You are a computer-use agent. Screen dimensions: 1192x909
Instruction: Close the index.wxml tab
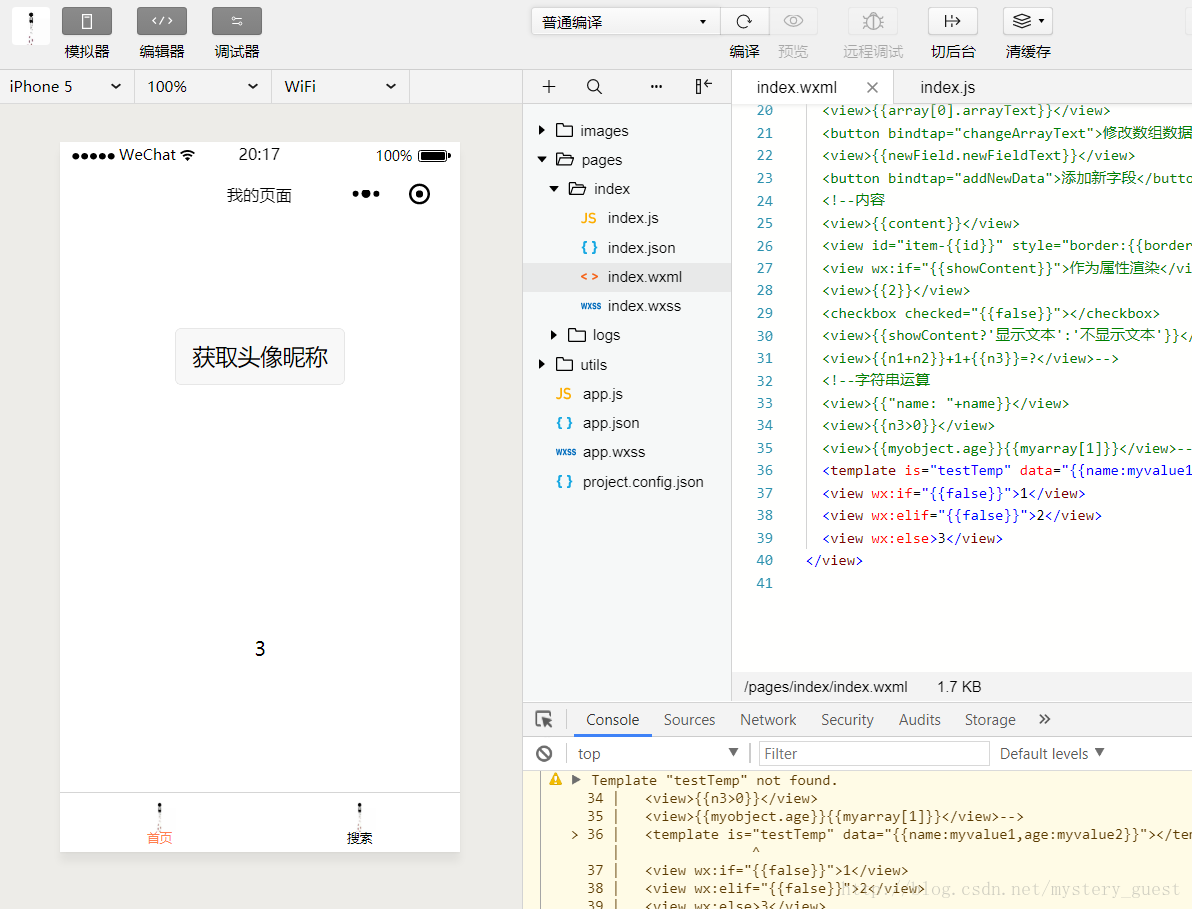pos(873,87)
